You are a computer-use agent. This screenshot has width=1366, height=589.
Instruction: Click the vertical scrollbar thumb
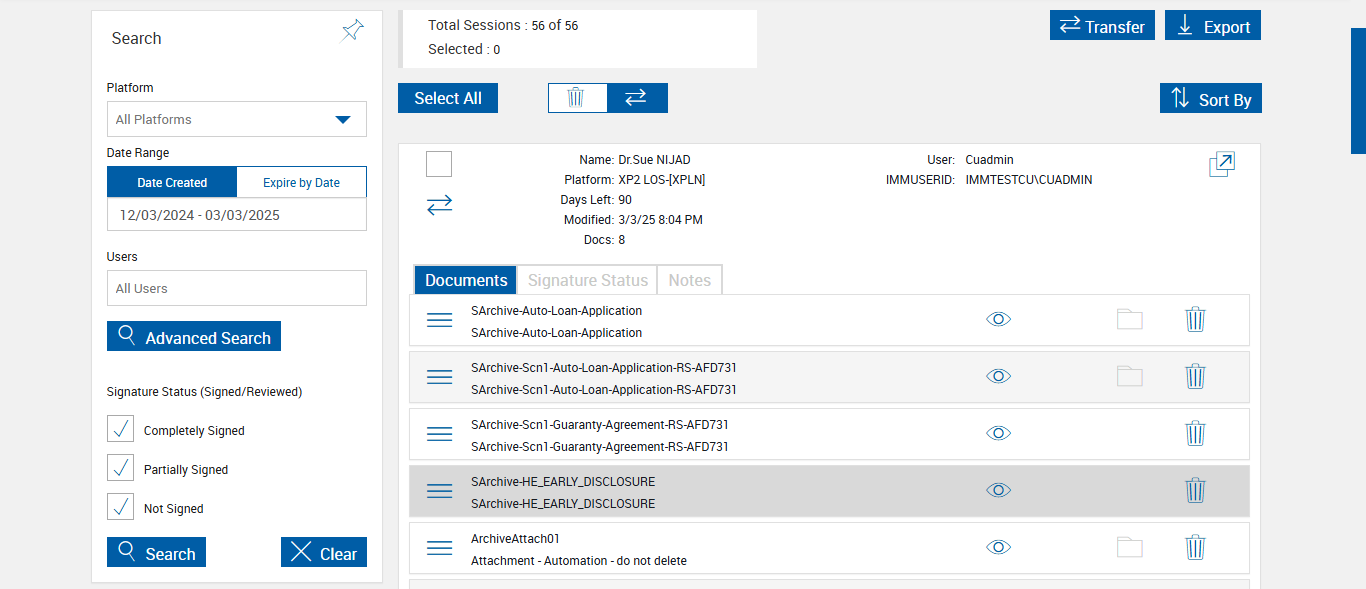coord(1358,90)
